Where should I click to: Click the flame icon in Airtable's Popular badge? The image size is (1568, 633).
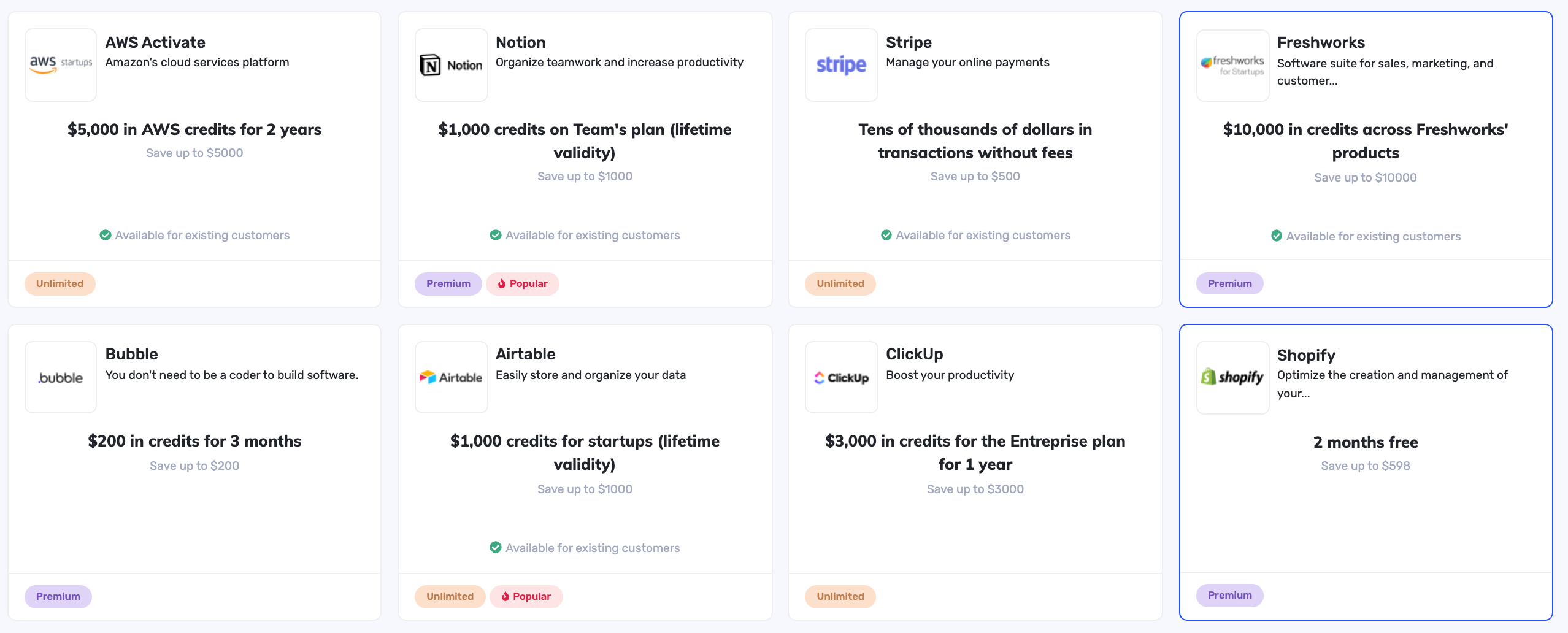click(x=505, y=596)
